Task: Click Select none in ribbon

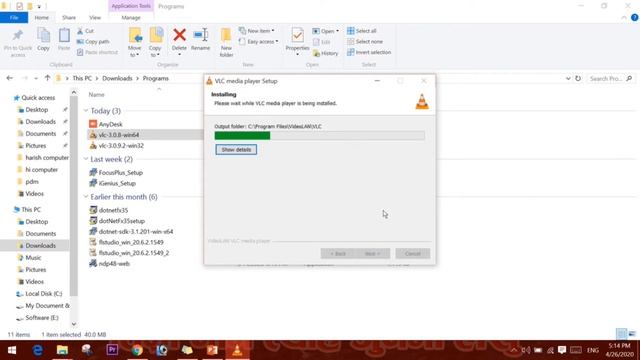Action: pyautogui.click(x=365, y=42)
